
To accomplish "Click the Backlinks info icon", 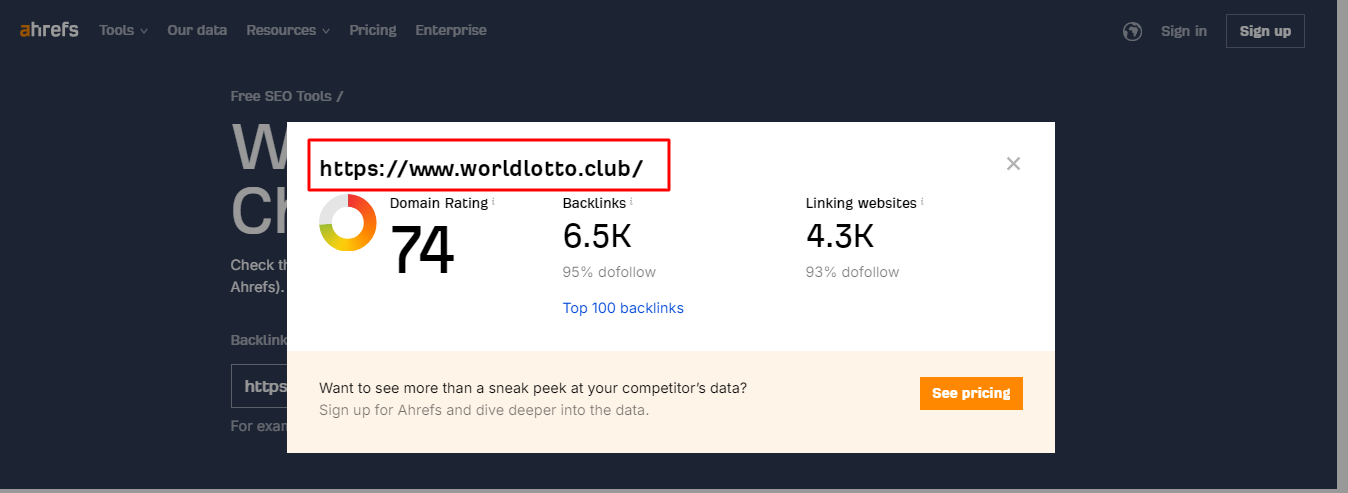I will 631,202.
